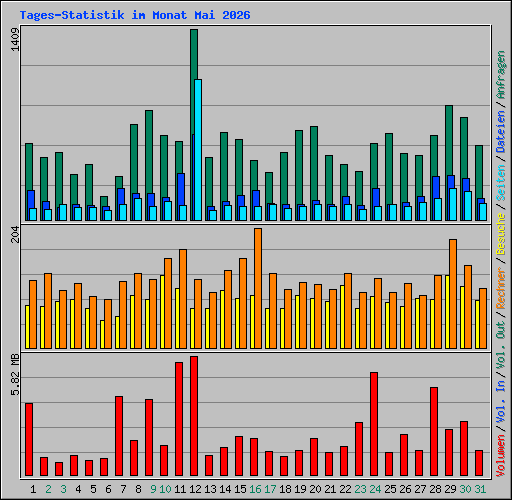This screenshot has width=512, height=500.
Task: Select the red Volumen bar for day 9
Action: (x=149, y=437)
